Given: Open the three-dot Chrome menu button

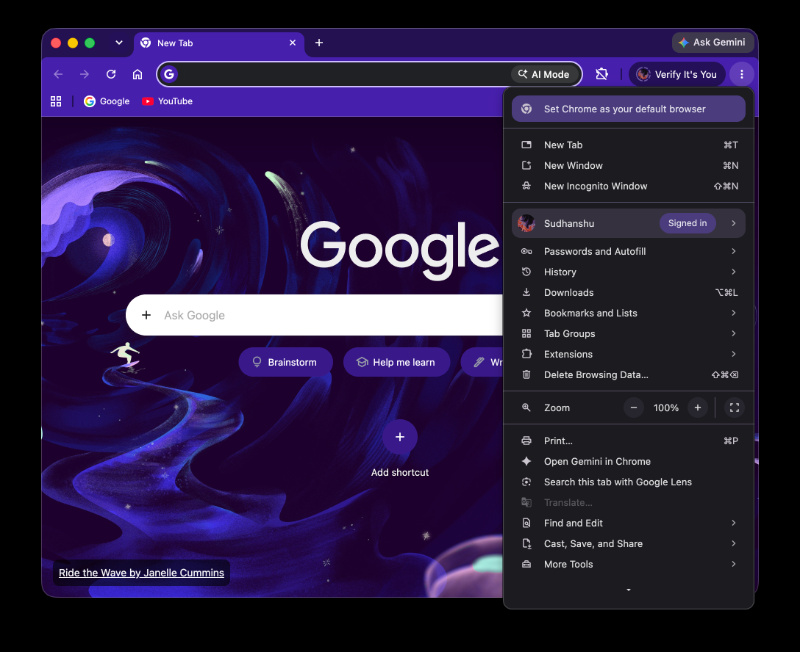Looking at the screenshot, I should point(741,74).
